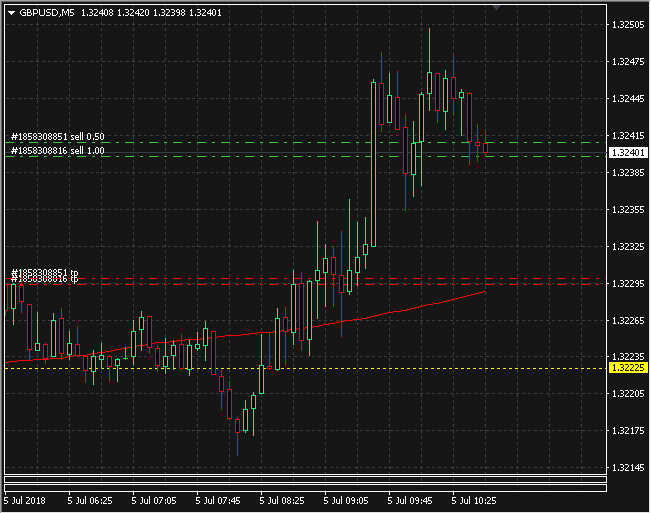This screenshot has width=651, height=513.
Task: Click the yellow price tag 1.32225
Action: tap(627, 368)
